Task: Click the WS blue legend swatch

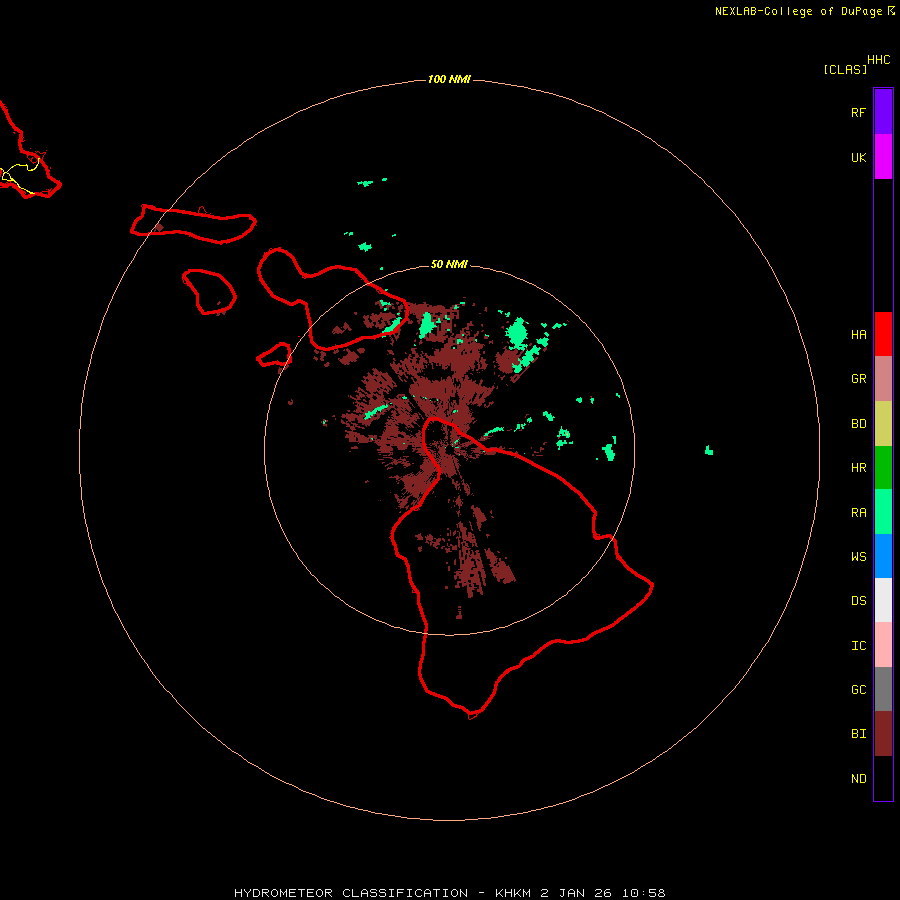Action: click(x=883, y=556)
